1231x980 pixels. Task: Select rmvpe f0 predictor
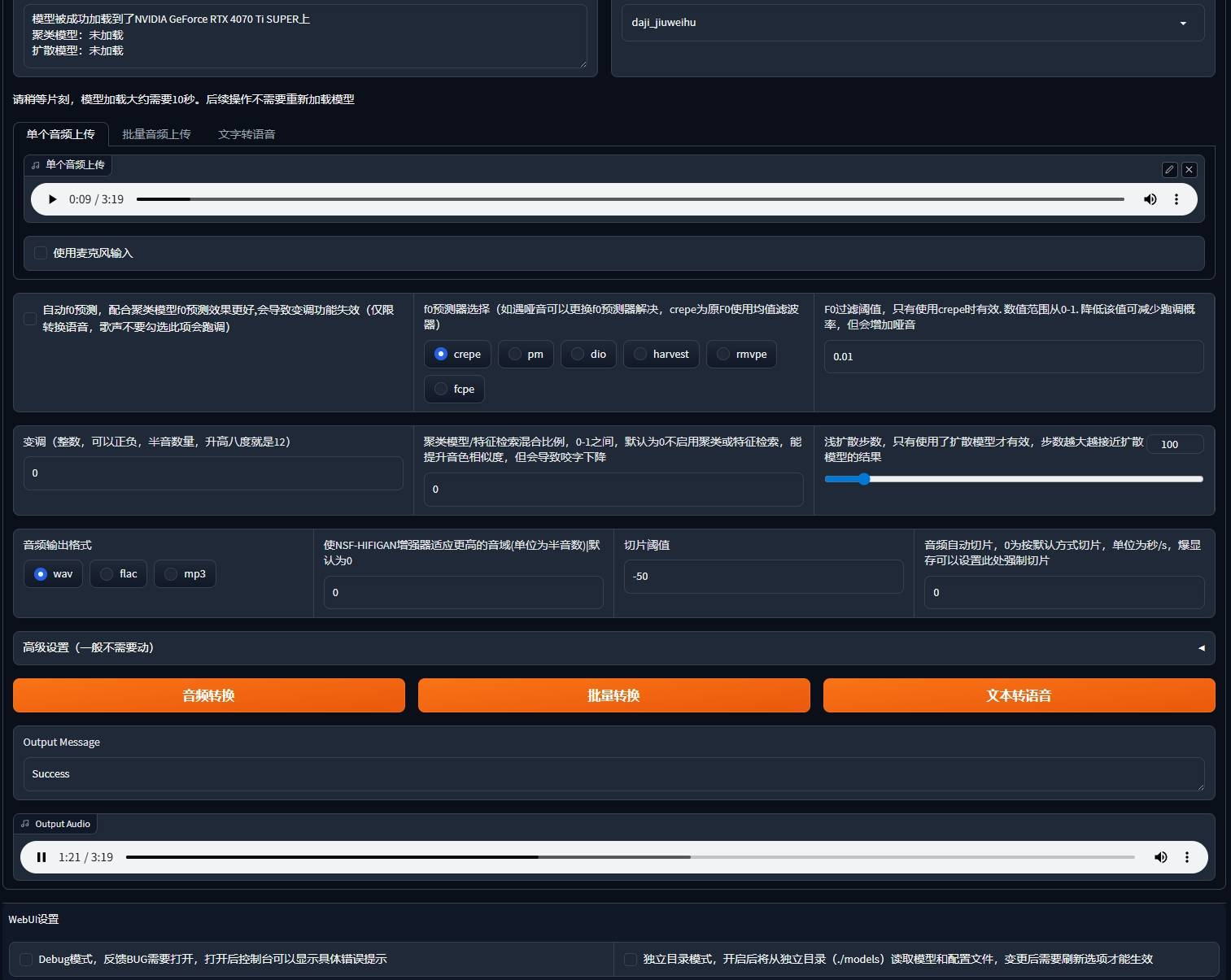(x=741, y=355)
